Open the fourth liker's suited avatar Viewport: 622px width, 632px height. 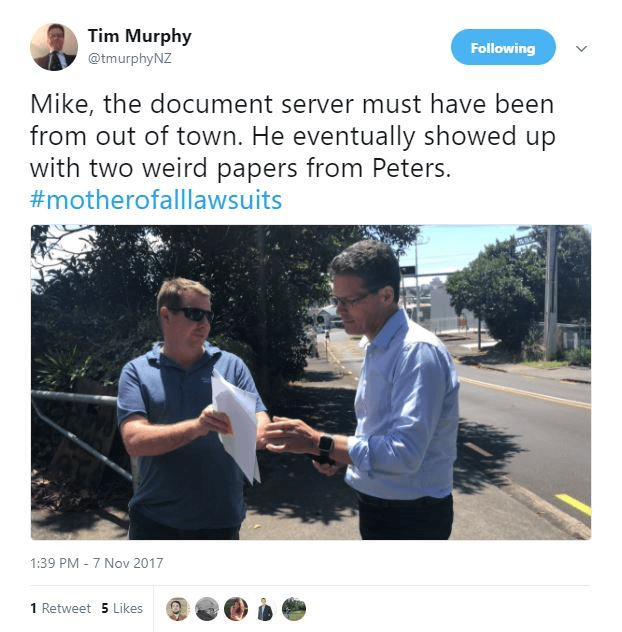pyautogui.click(x=265, y=609)
